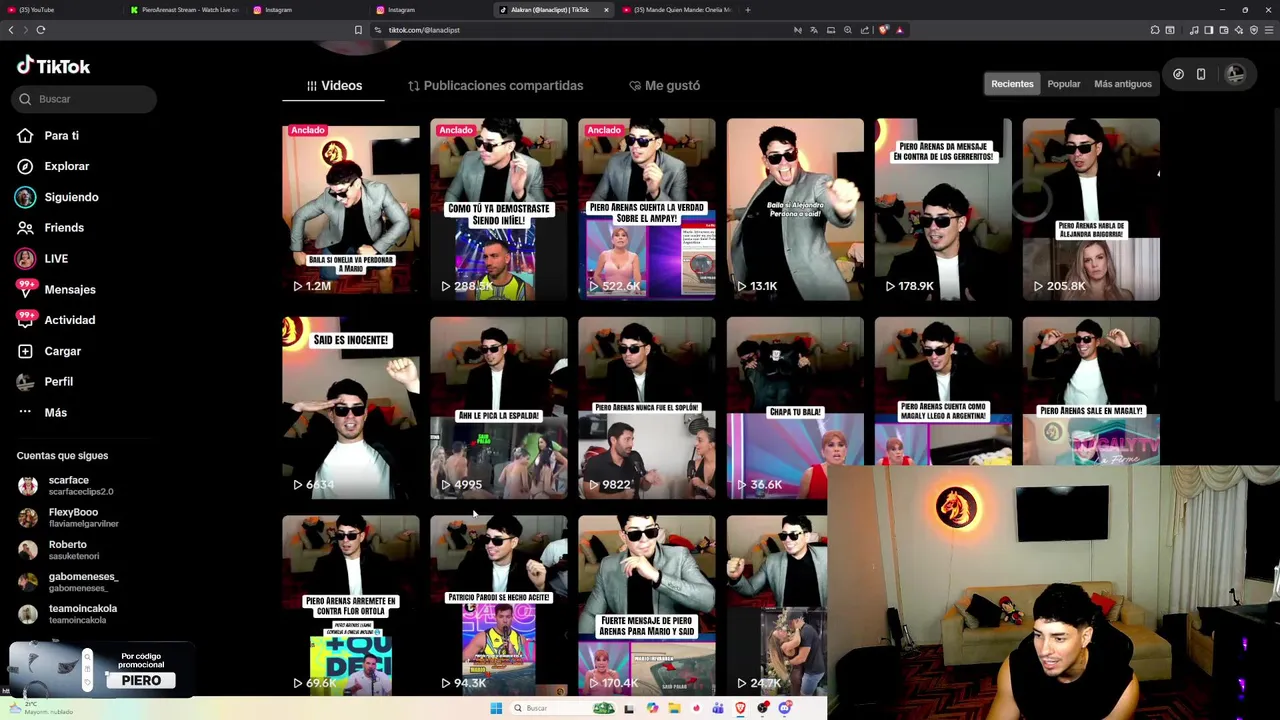Sort videos by Más antiguos

click(1123, 84)
